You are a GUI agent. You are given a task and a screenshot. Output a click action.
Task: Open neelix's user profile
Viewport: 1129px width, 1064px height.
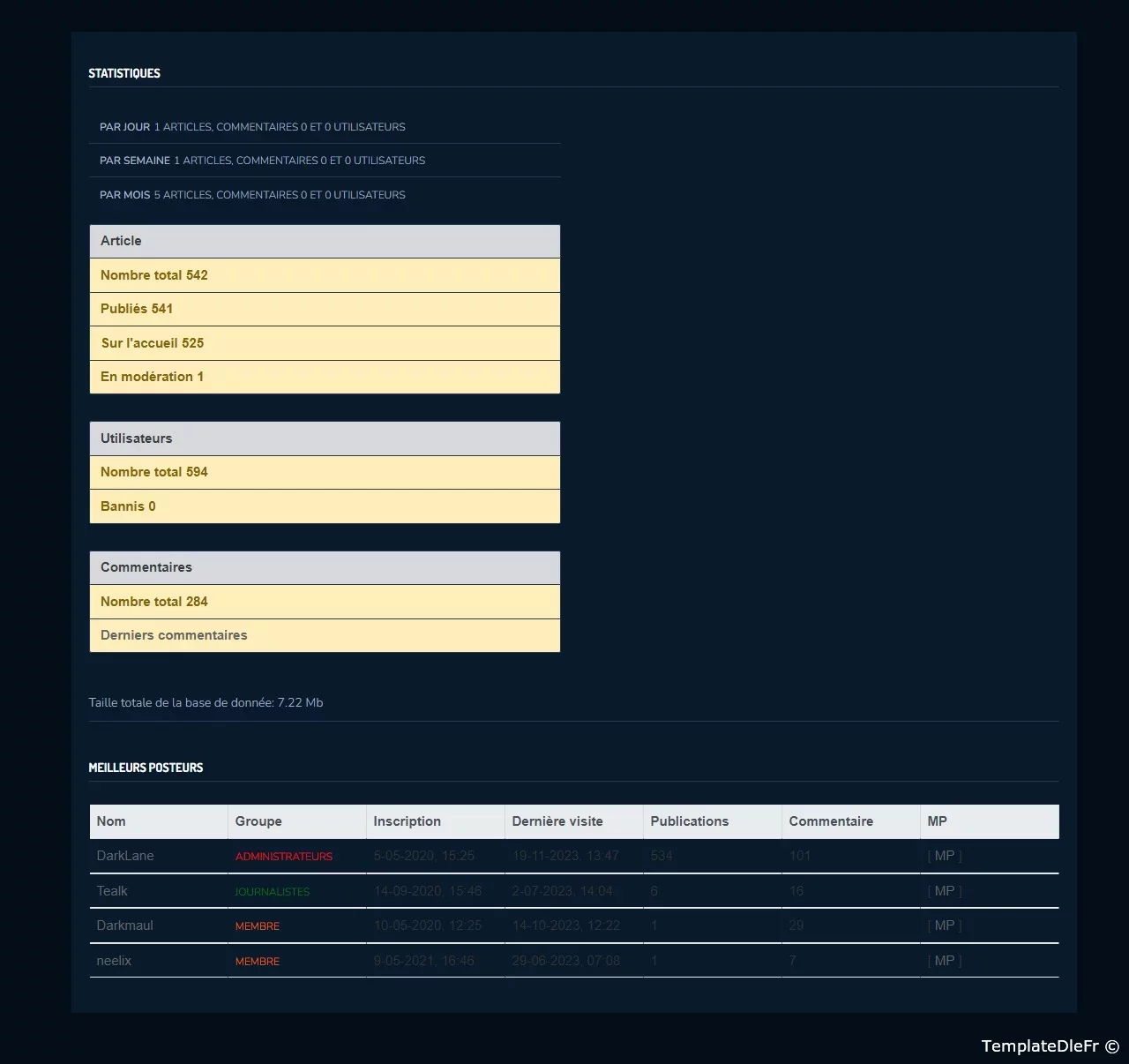[x=114, y=961]
